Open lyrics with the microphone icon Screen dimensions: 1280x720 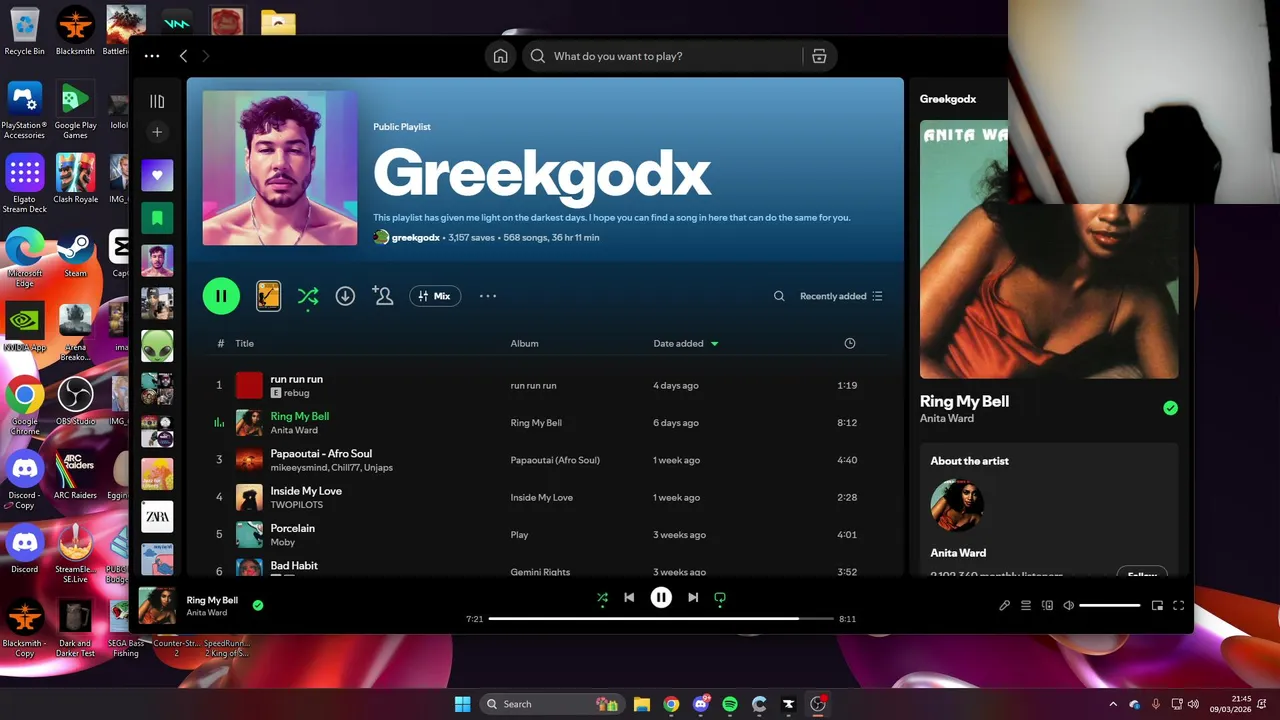pyautogui.click(x=1005, y=605)
